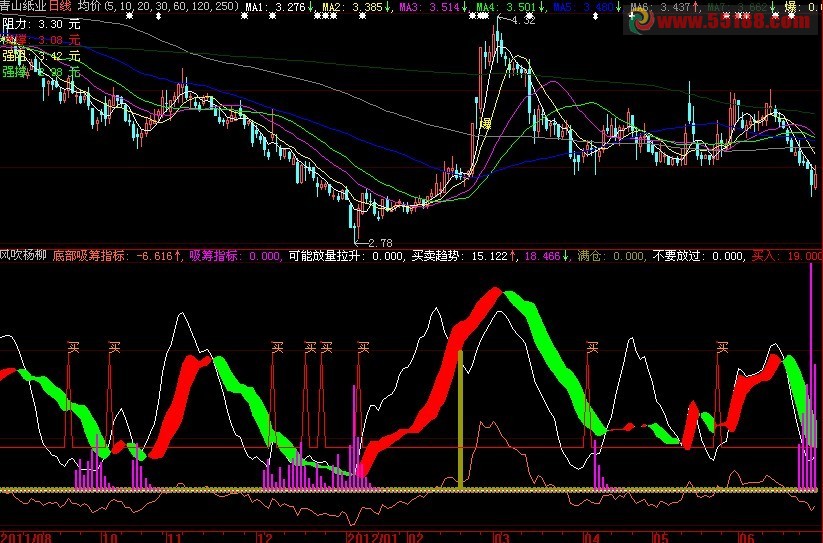
Task: Click the 10 month axis label
Action: pyautogui.click(x=110, y=537)
